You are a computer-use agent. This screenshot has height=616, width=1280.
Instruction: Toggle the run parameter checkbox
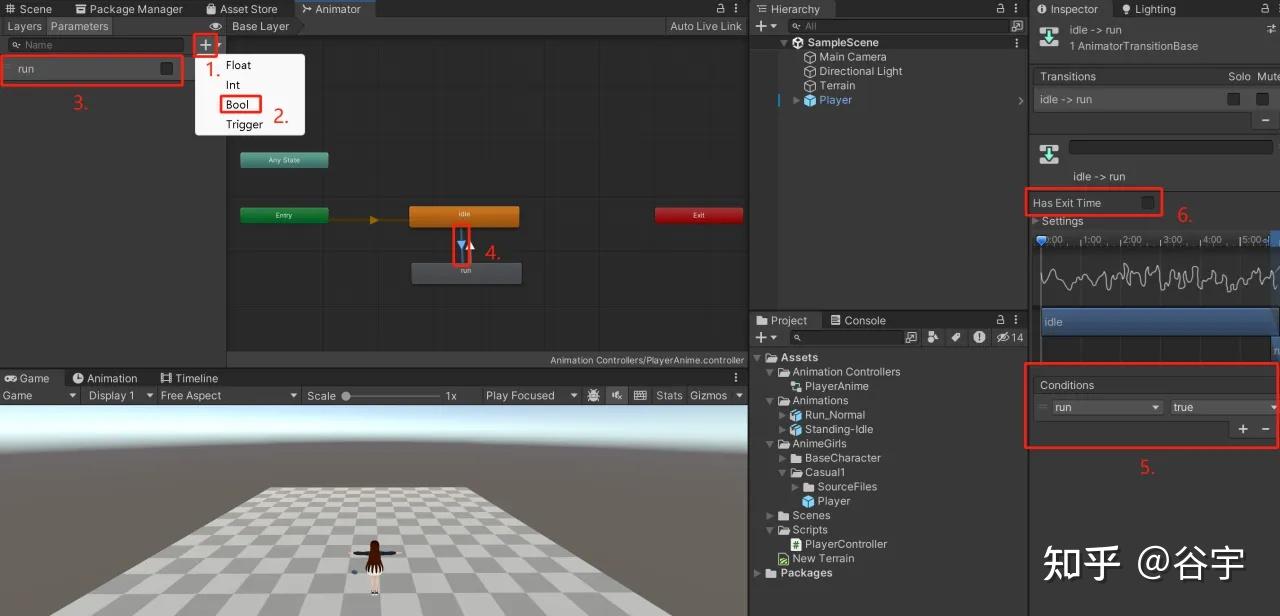click(x=165, y=69)
